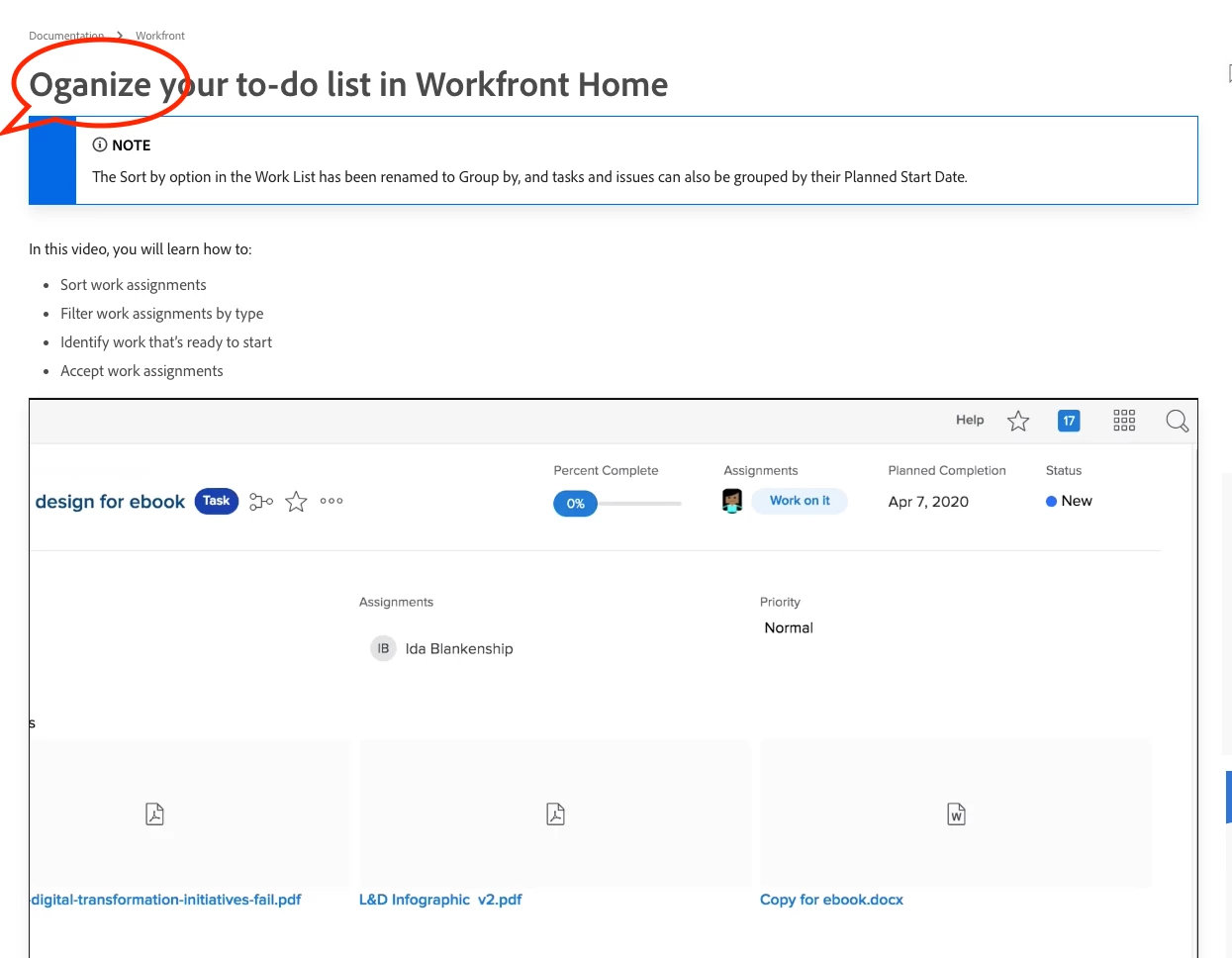
Task: Click the Percent Complete label
Action: (x=606, y=470)
